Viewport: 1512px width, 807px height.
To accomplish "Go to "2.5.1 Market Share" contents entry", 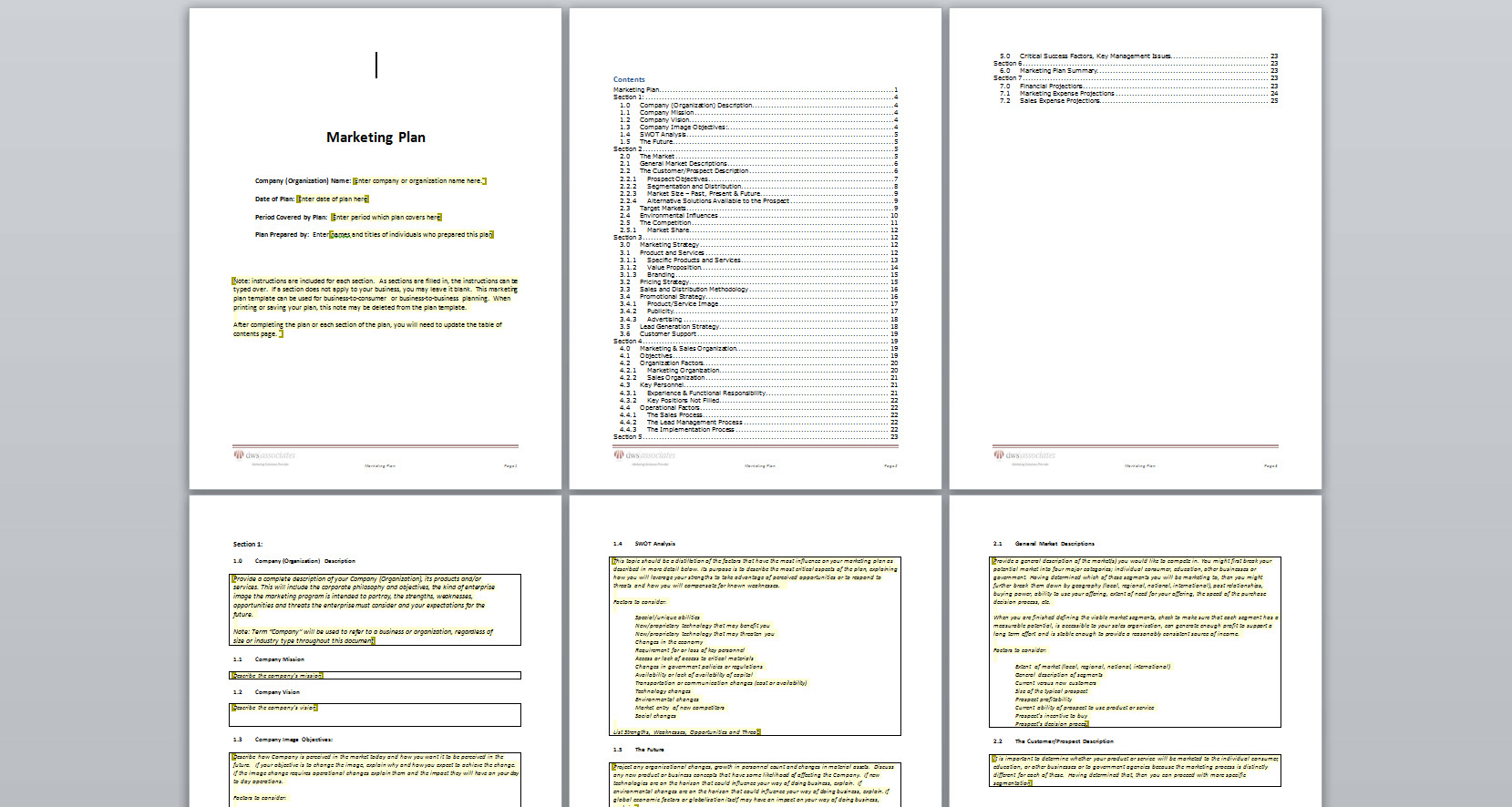I will (758, 230).
